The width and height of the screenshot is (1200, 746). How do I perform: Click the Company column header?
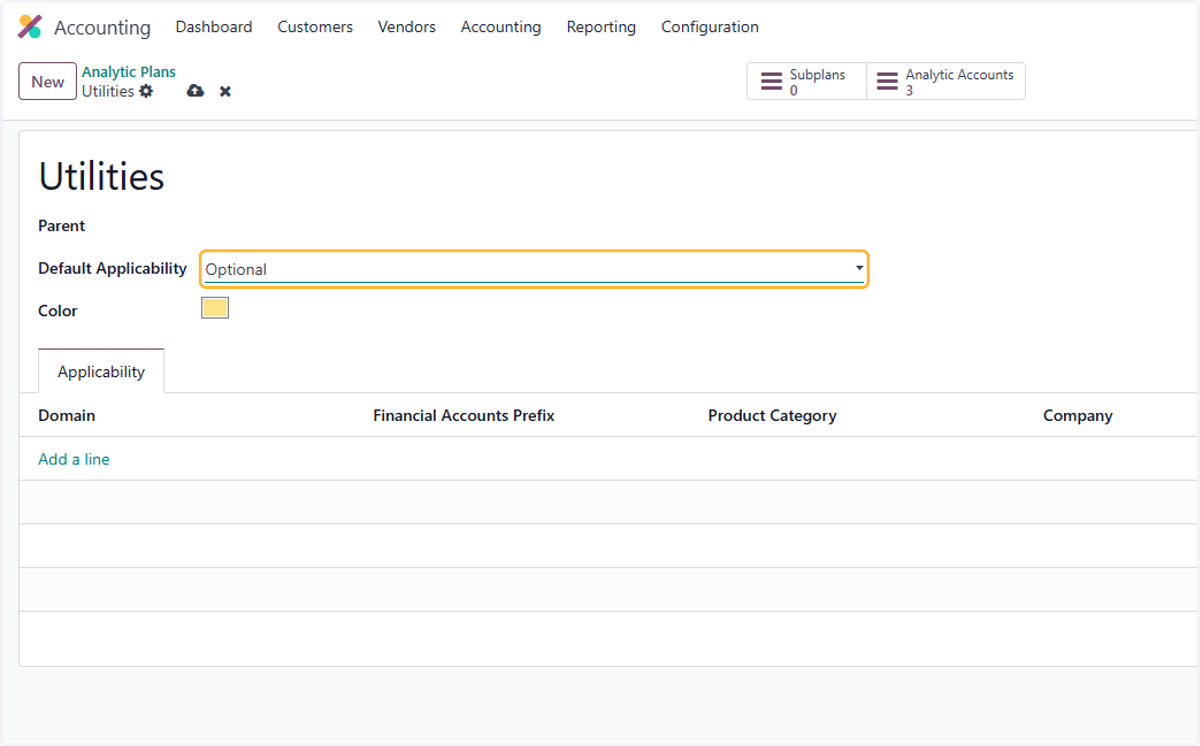1078,415
